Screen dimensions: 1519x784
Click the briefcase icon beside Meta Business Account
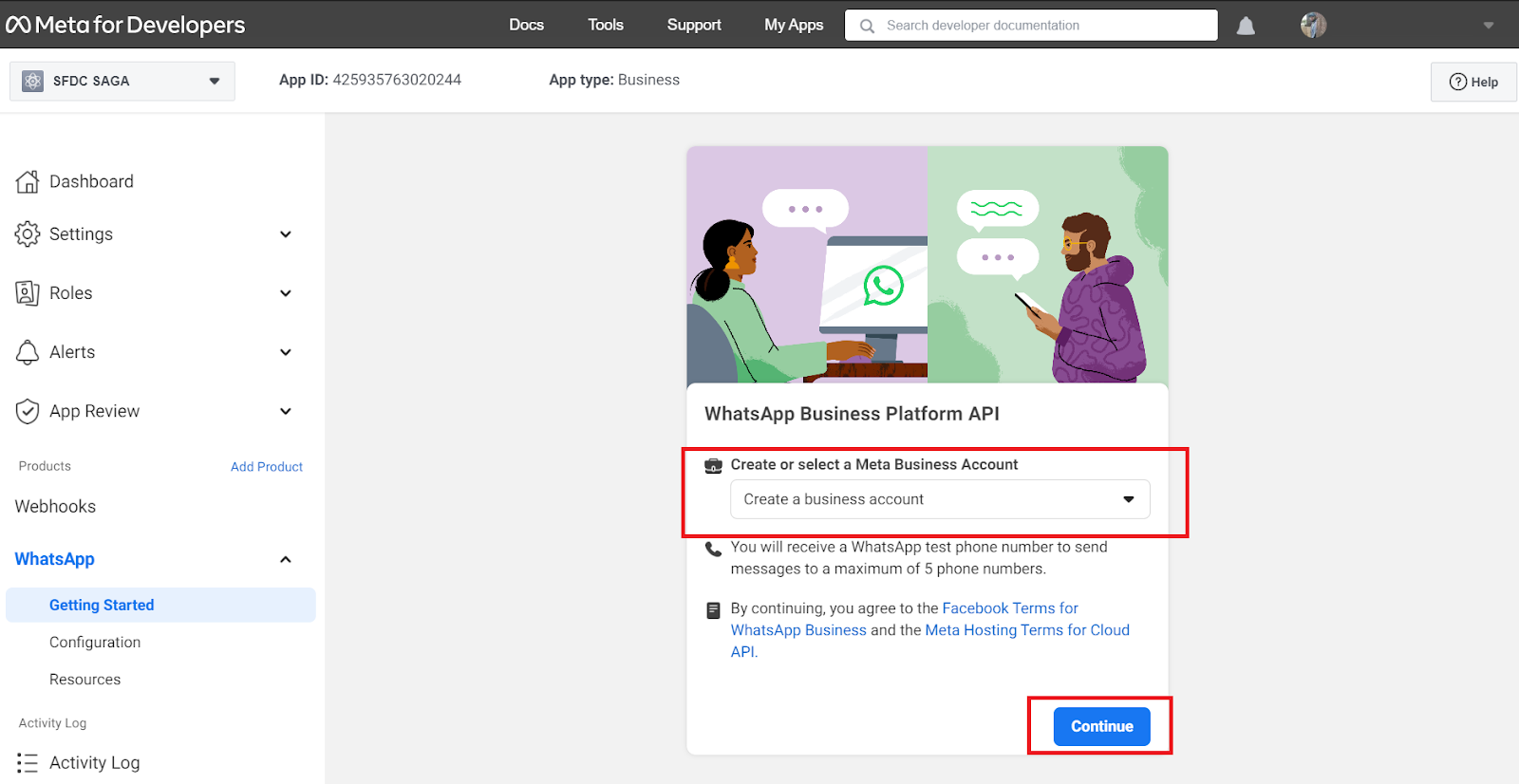pos(713,466)
